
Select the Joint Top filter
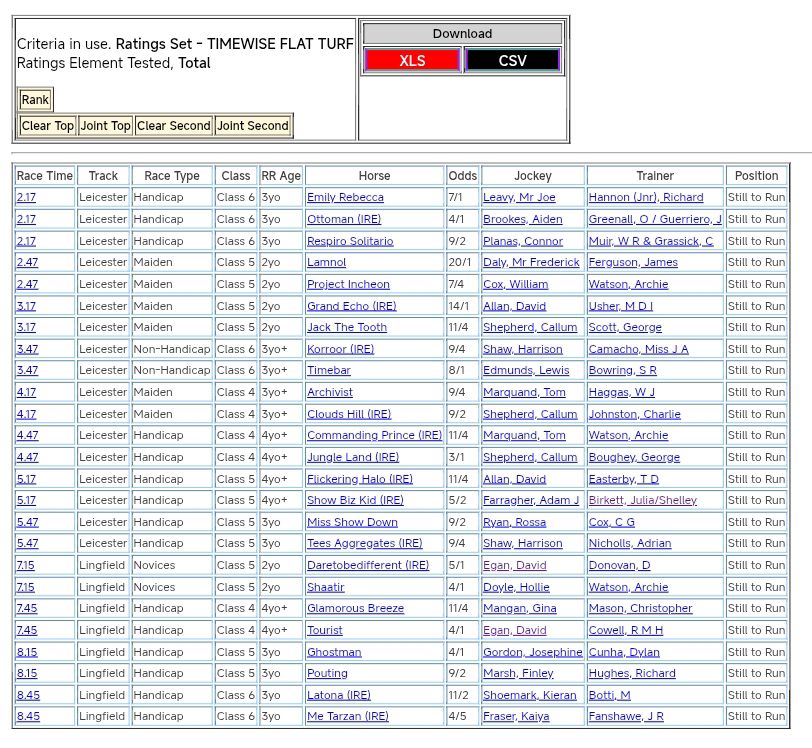pos(106,126)
